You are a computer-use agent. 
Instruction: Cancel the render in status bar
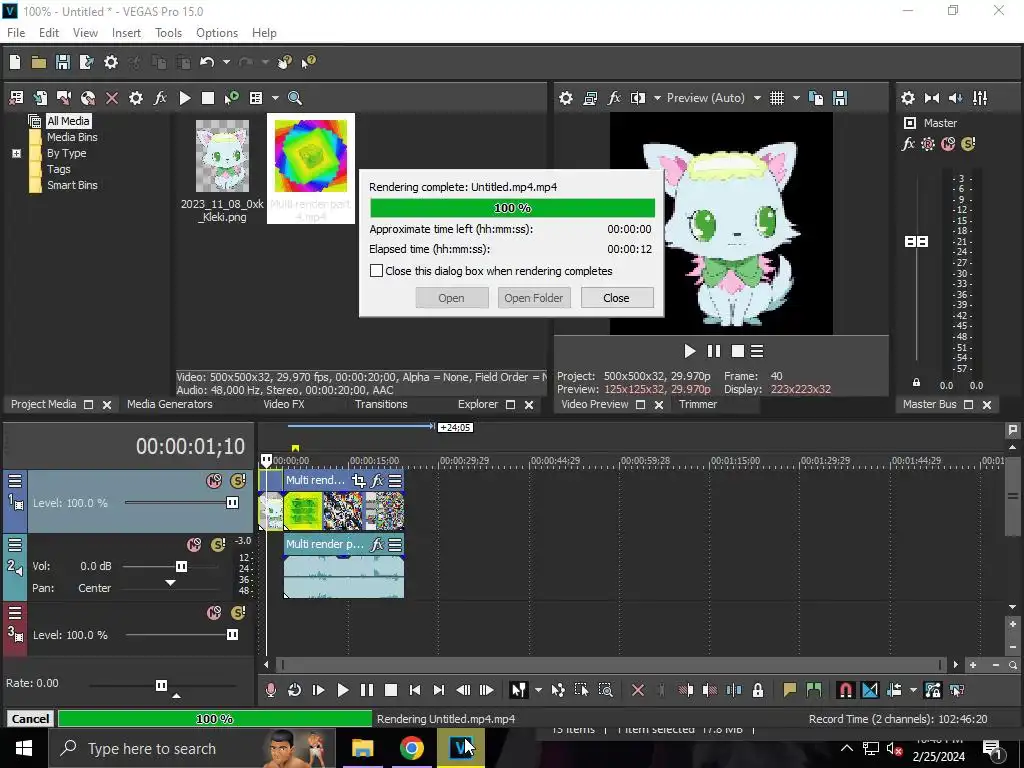coord(30,718)
